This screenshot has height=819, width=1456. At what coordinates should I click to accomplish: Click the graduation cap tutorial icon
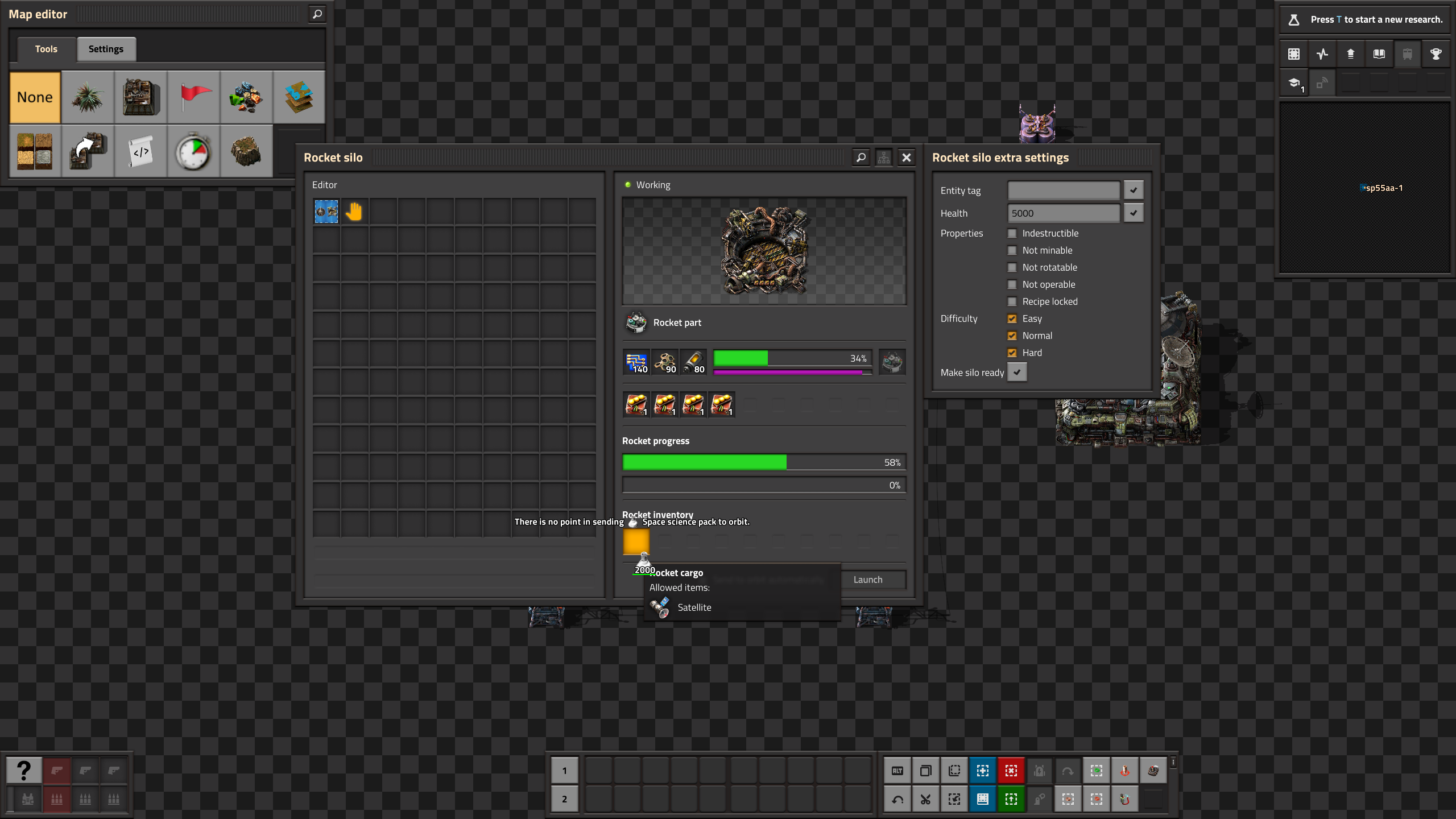pyautogui.click(x=1294, y=83)
